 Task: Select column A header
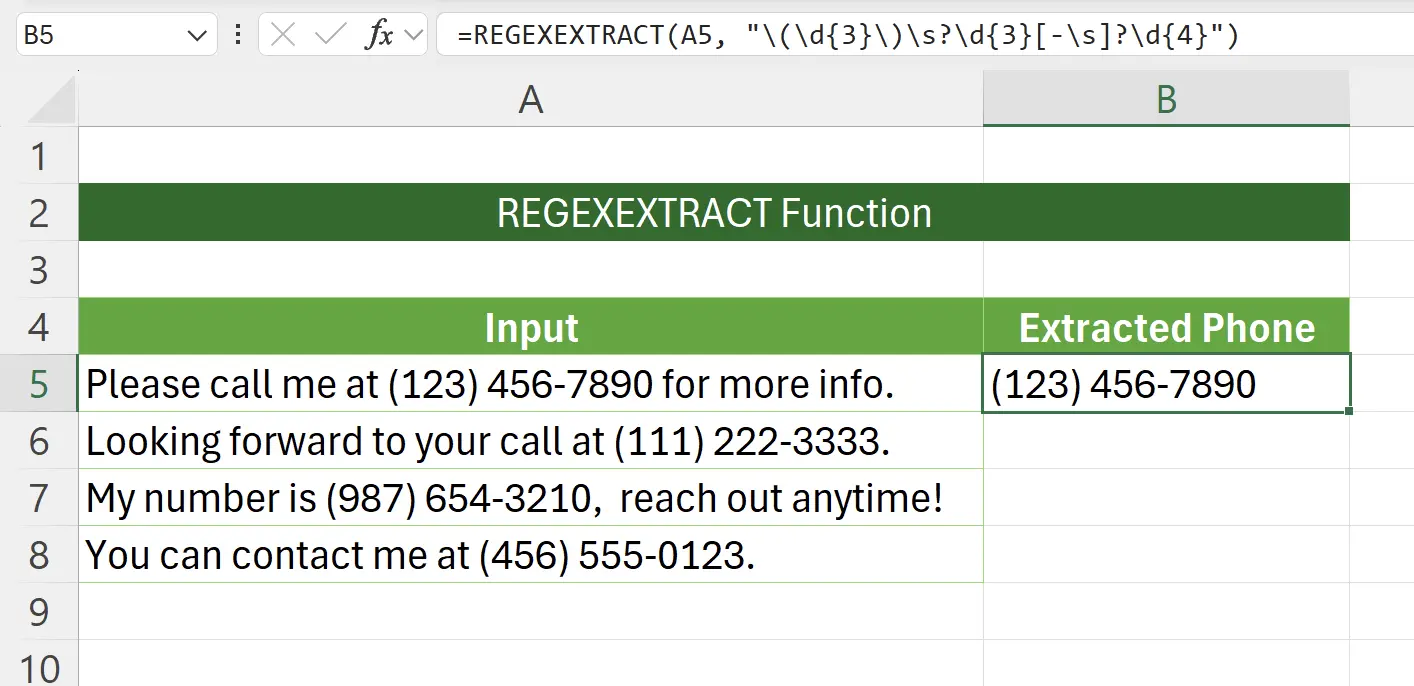coord(530,100)
